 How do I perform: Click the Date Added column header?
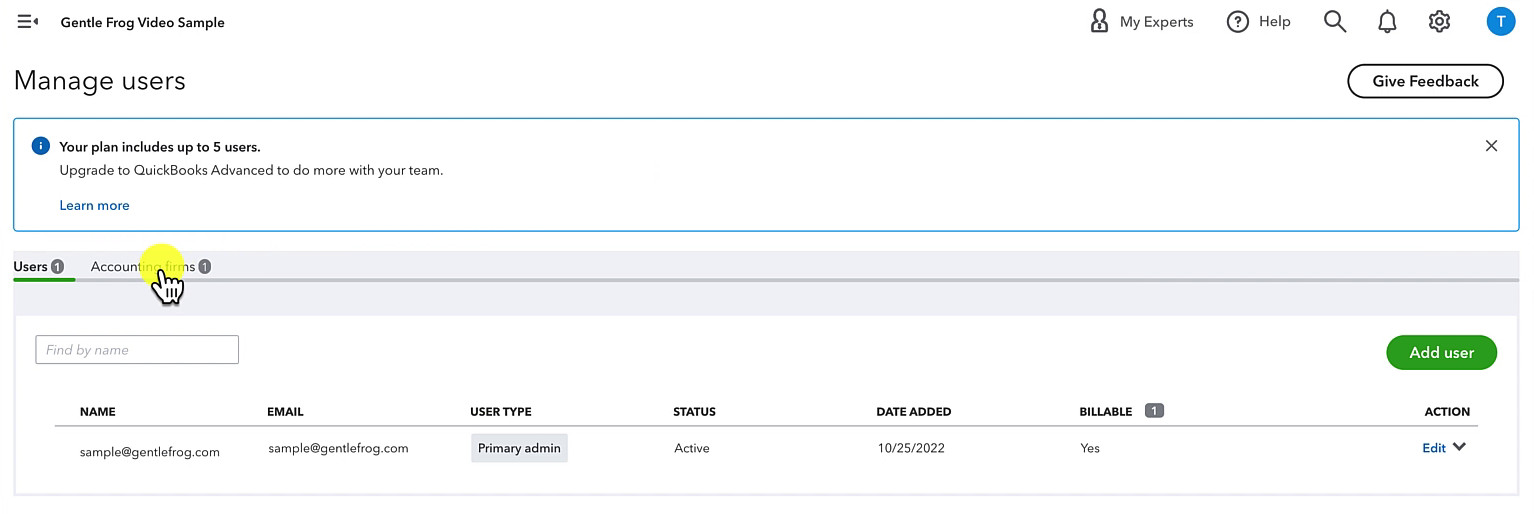[x=913, y=412]
